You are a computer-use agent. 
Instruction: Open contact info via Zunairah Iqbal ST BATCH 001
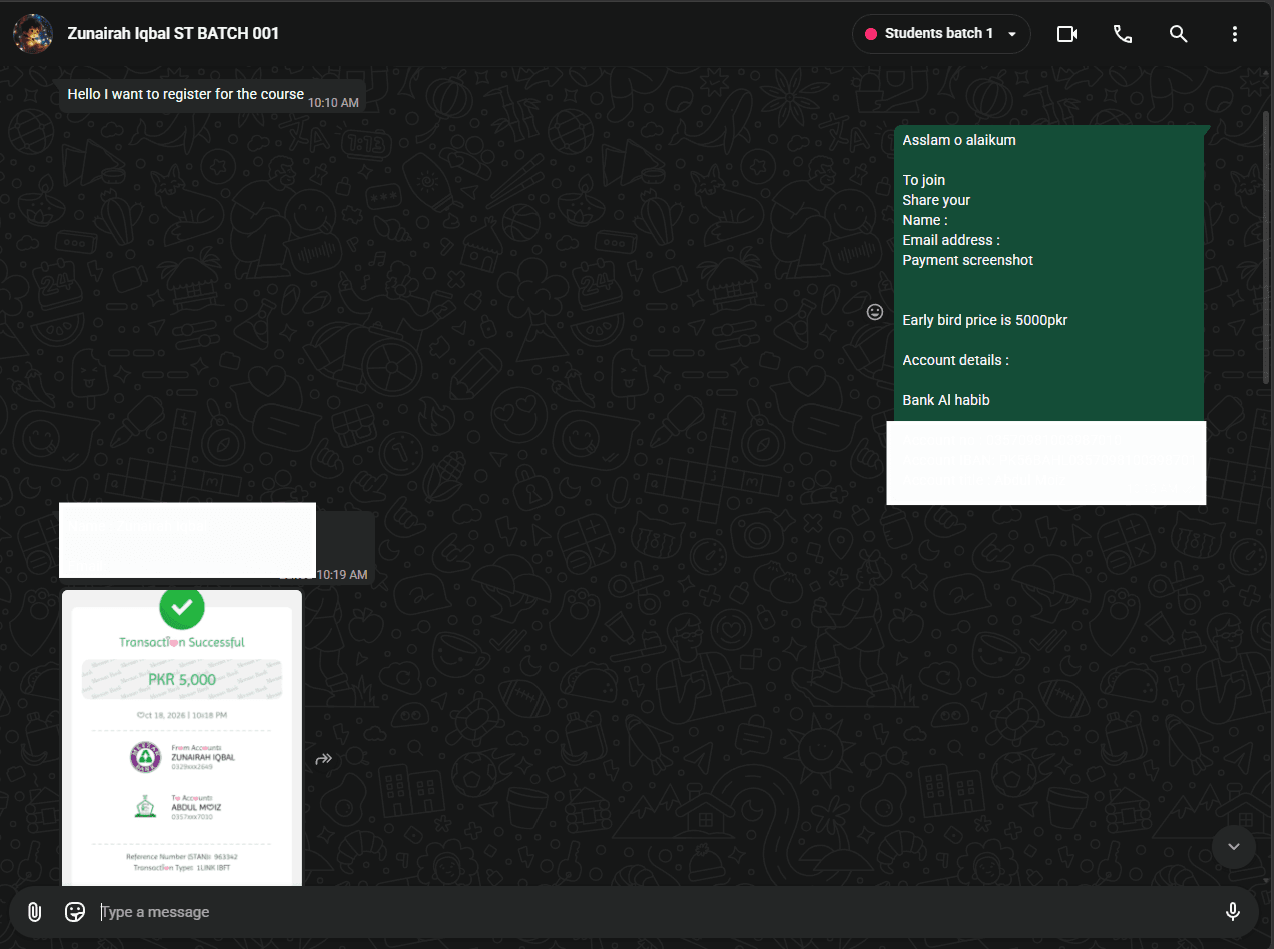[173, 33]
